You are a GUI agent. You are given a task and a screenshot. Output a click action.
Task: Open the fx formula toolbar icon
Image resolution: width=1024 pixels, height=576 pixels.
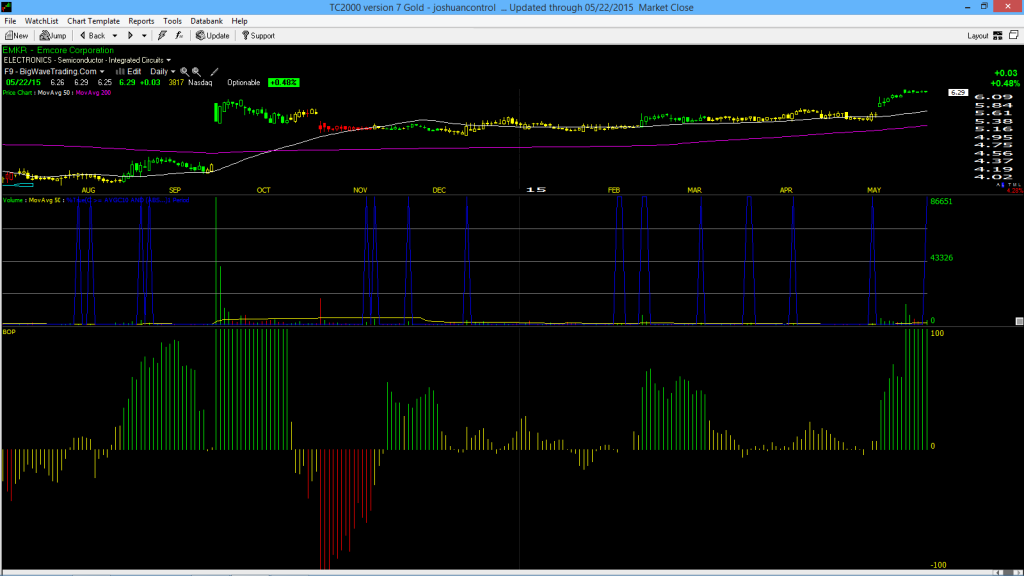coord(179,36)
